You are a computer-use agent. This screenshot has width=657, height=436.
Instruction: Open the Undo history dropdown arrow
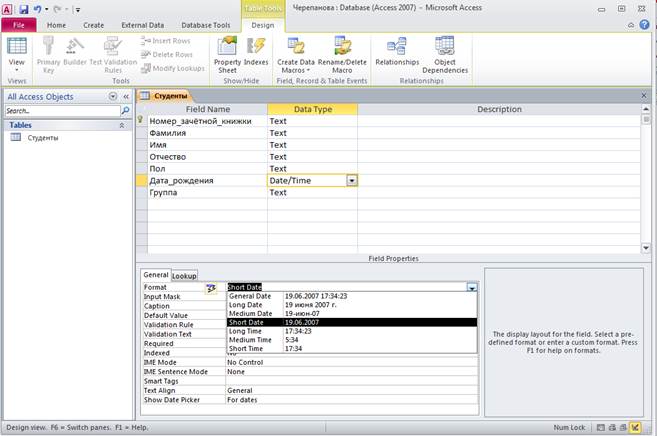(46, 9)
